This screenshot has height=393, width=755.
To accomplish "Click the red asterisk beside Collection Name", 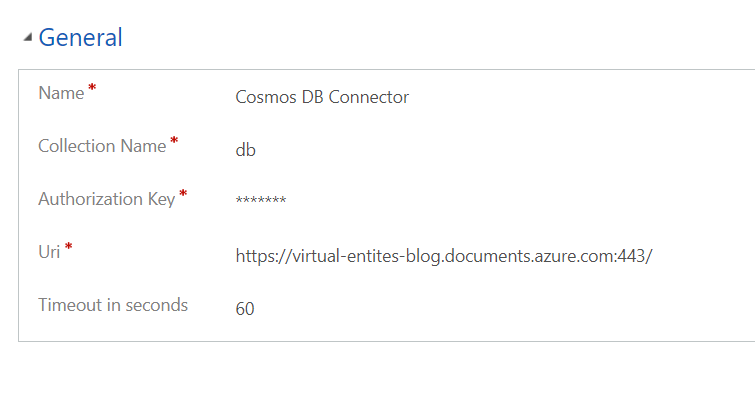I will click(174, 141).
